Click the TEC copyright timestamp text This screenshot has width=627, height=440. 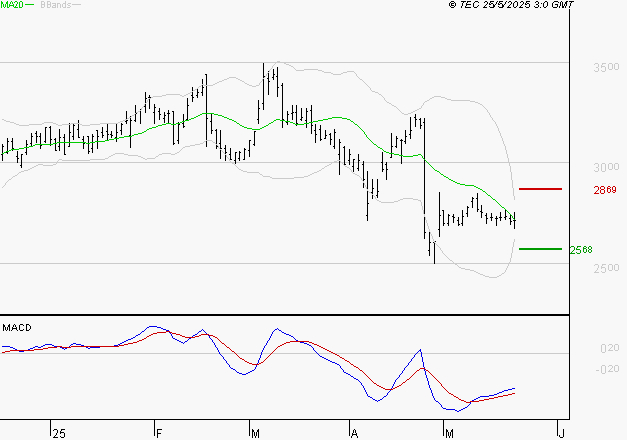(511, 5)
